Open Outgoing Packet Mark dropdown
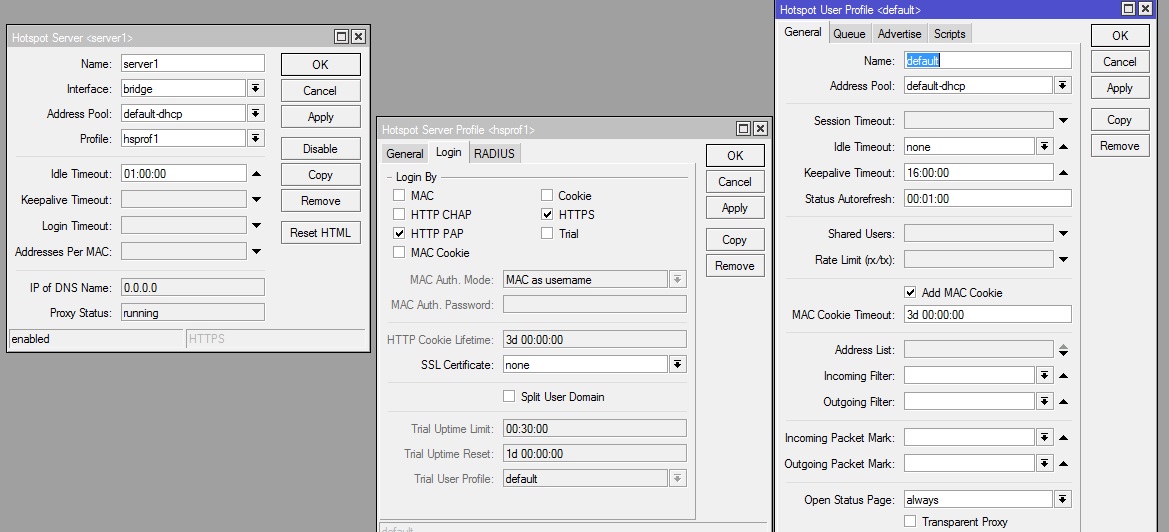The width and height of the screenshot is (1169, 532). click(1044, 464)
